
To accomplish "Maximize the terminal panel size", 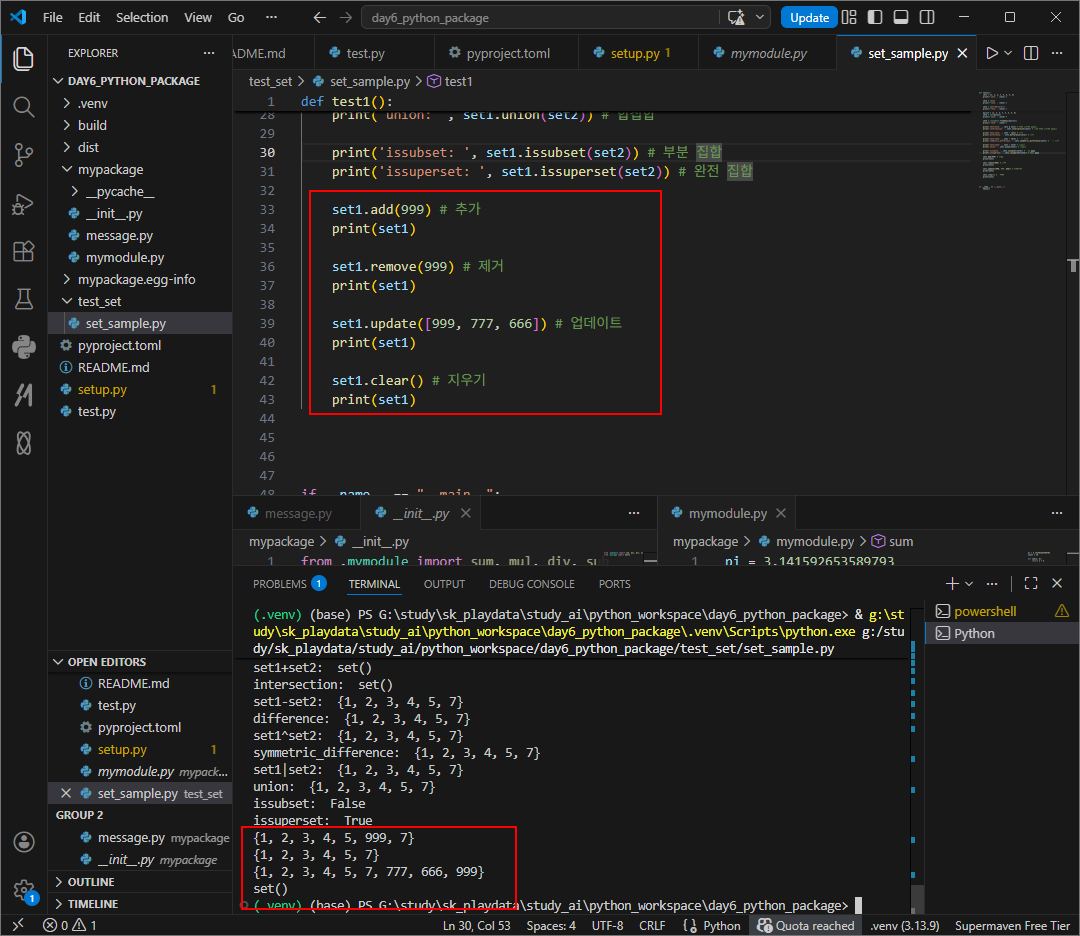I will (x=1031, y=583).
